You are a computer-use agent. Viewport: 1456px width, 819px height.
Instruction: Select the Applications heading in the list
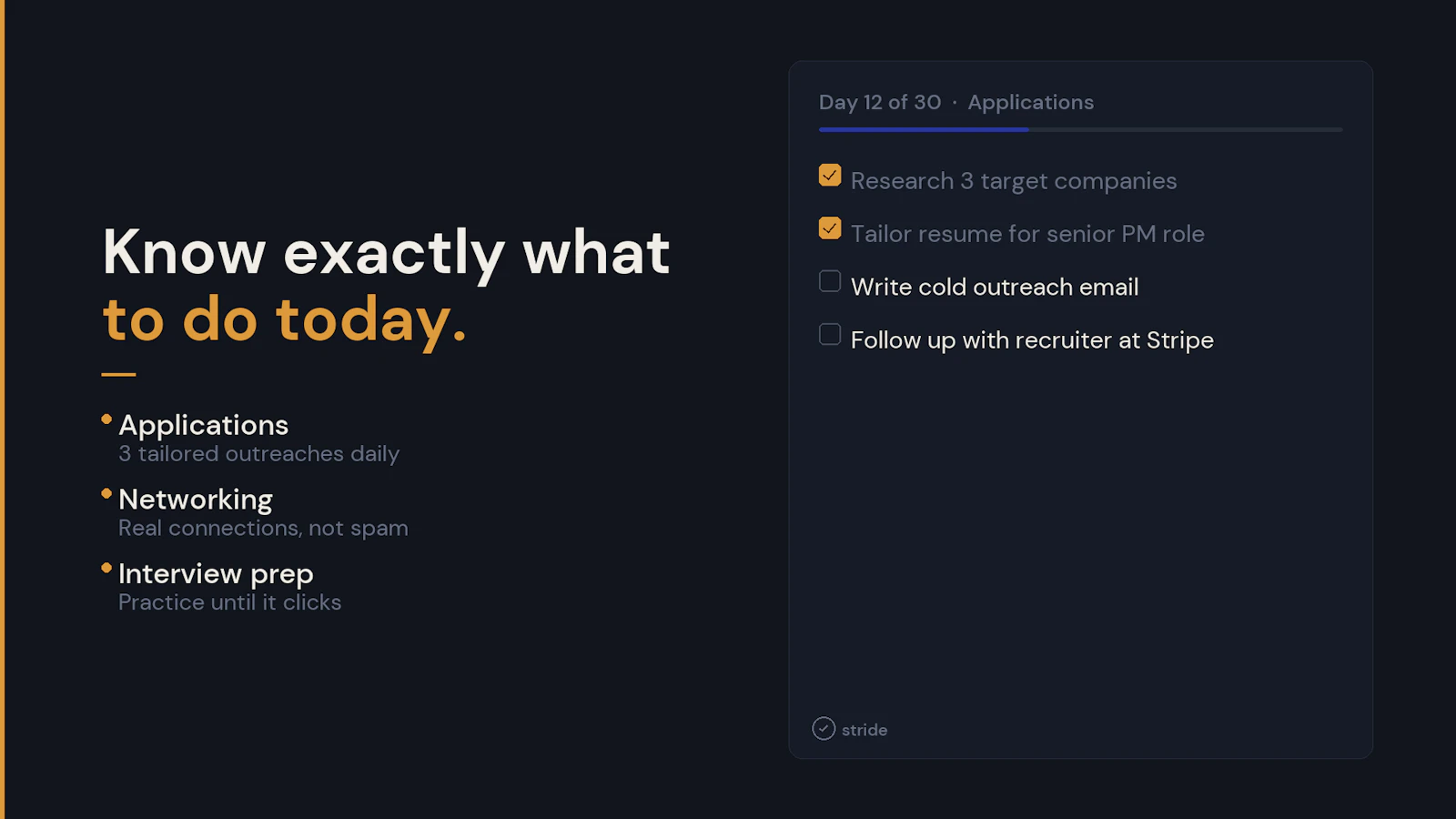(x=204, y=425)
